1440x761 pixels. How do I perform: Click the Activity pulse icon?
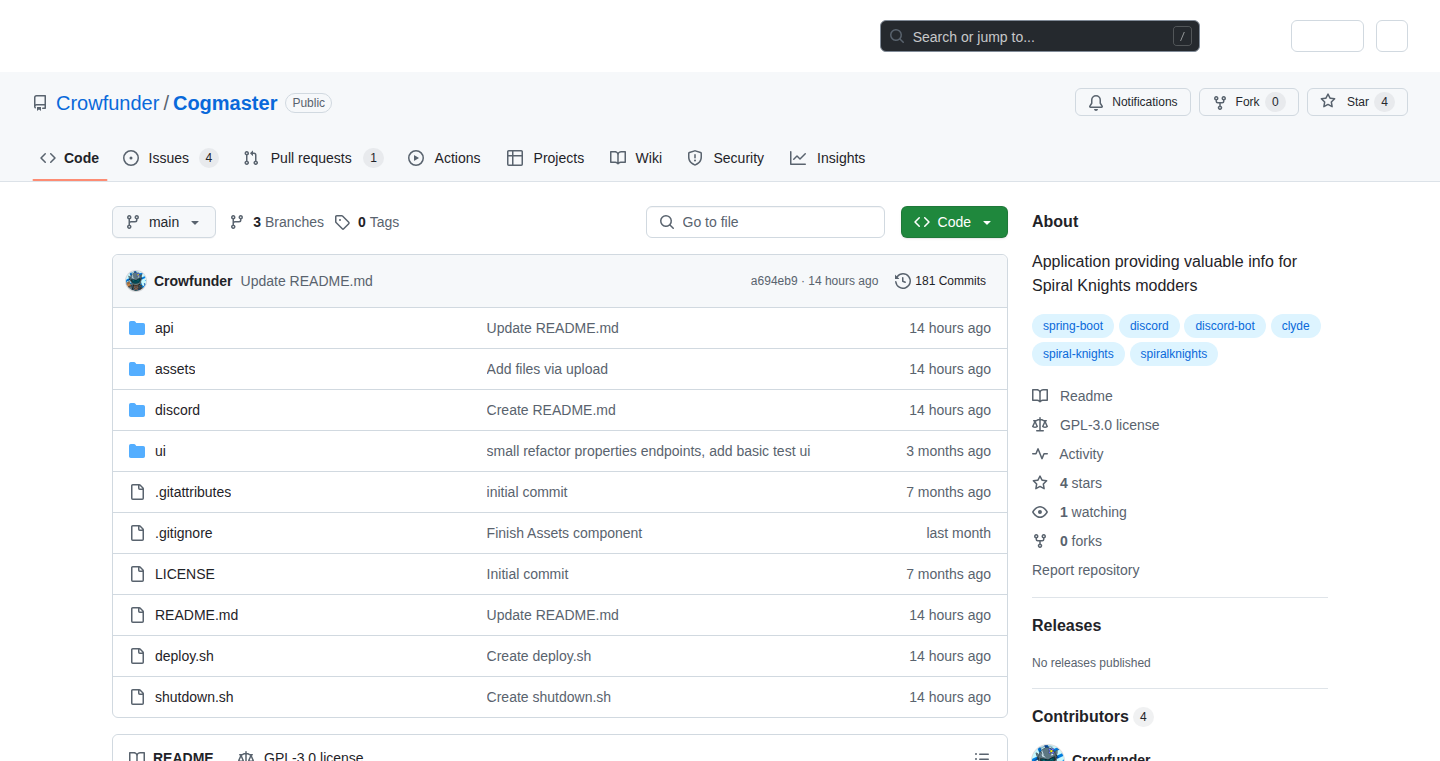pyautogui.click(x=1040, y=454)
